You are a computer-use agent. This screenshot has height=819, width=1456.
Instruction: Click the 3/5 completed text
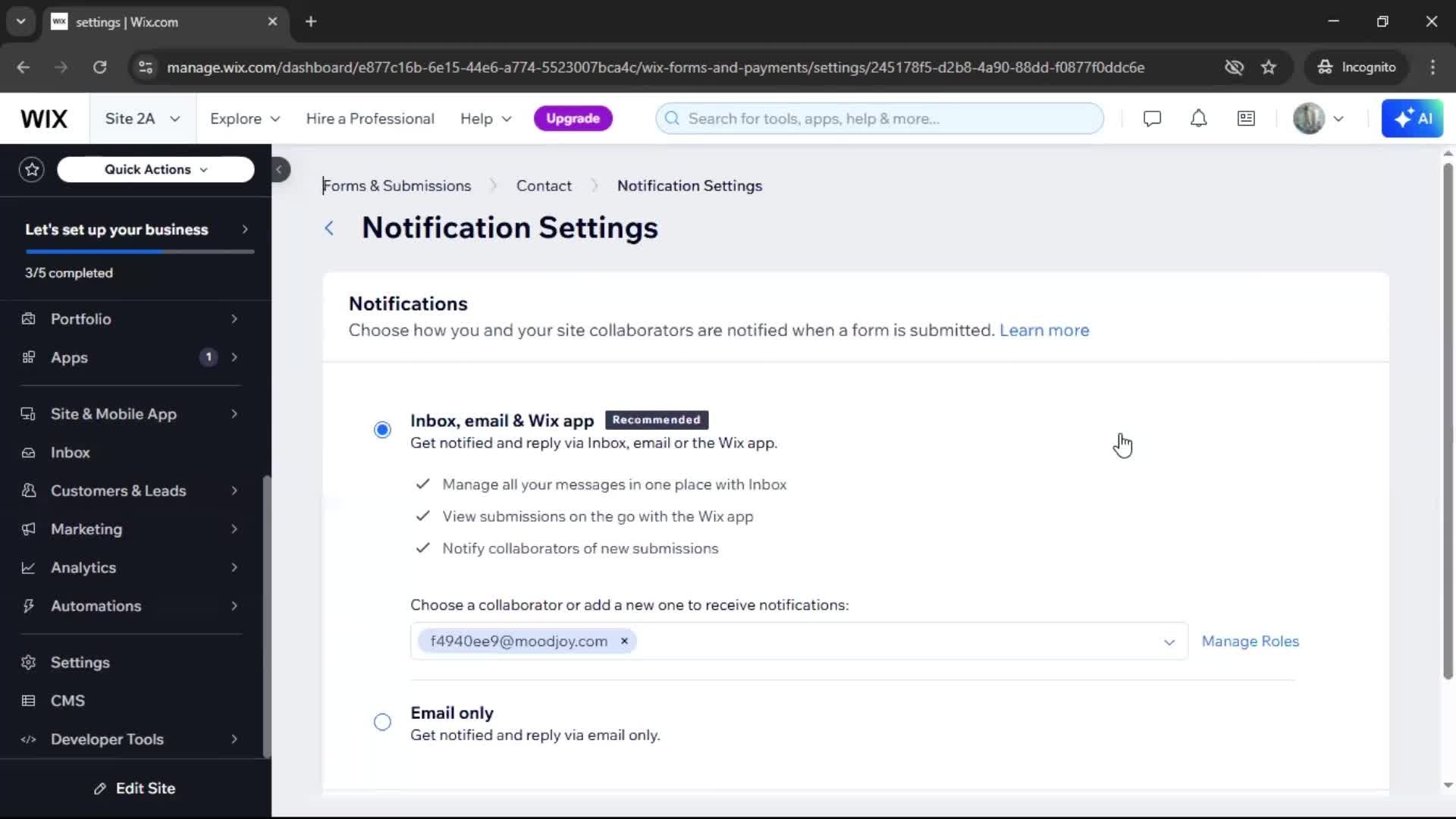[x=69, y=273]
